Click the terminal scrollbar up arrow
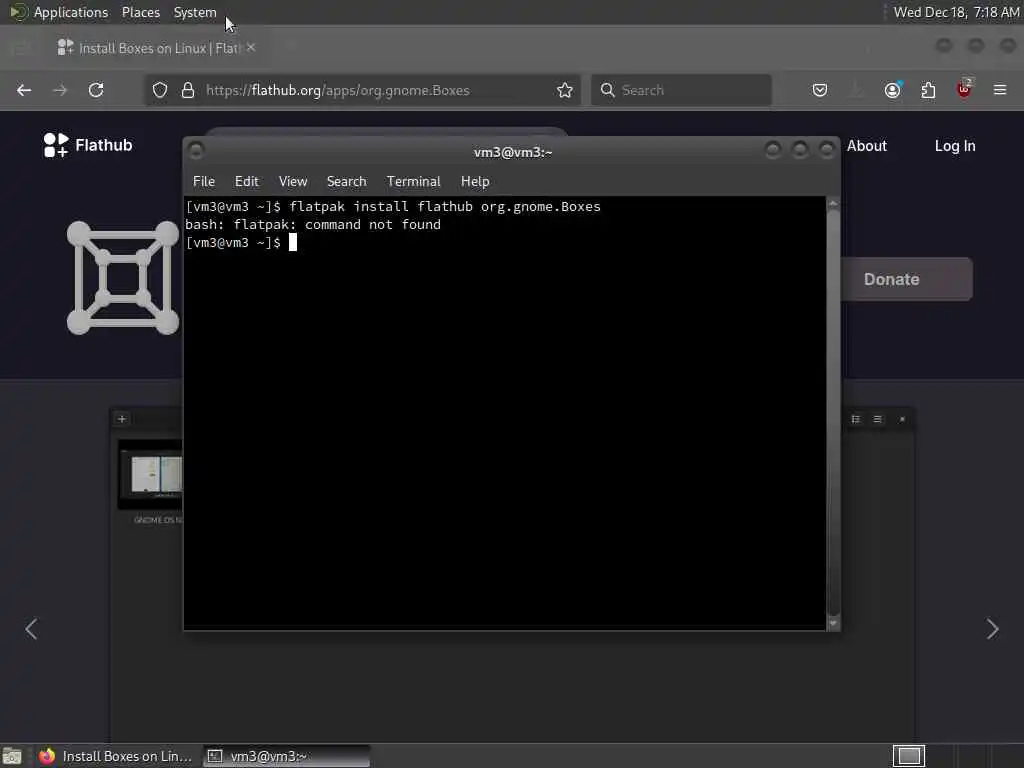 pyautogui.click(x=833, y=204)
